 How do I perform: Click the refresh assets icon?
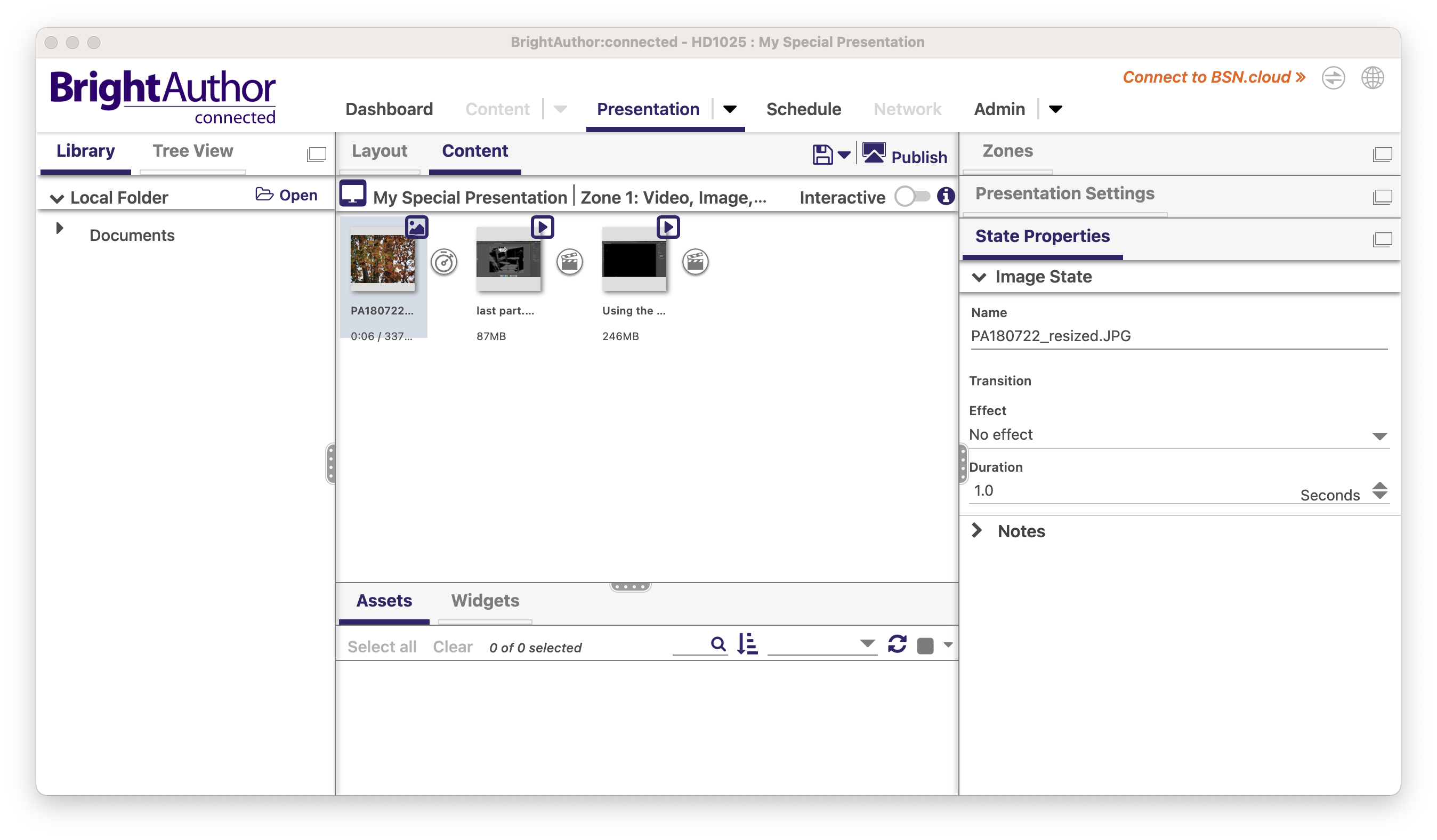click(897, 644)
